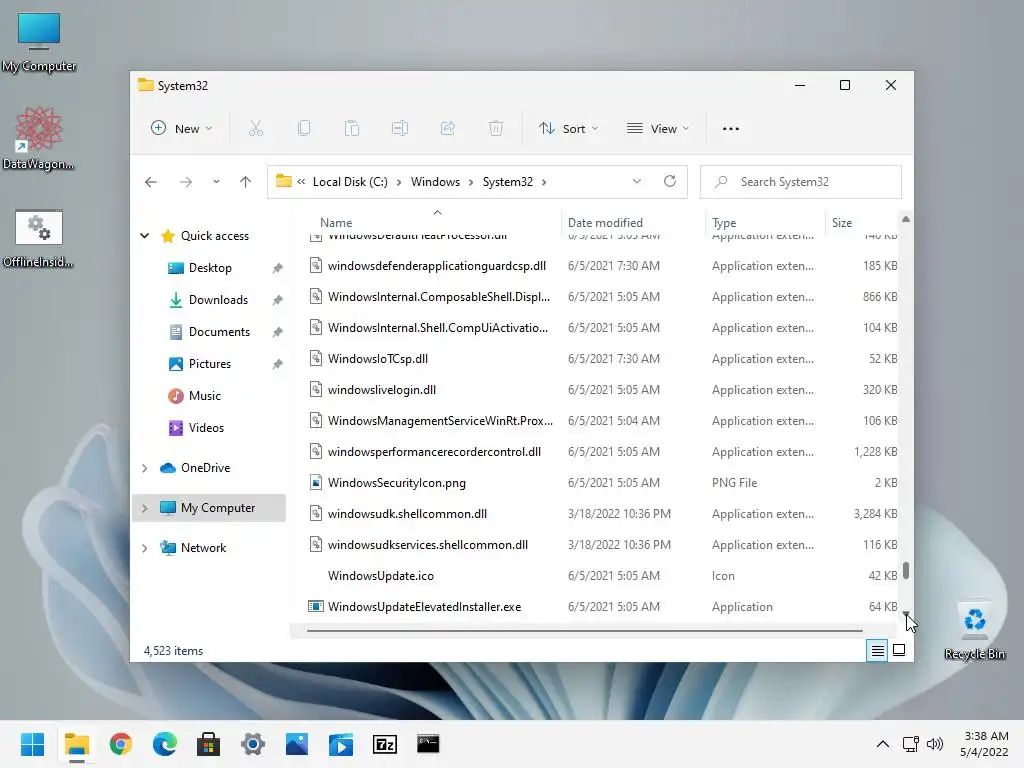Go forward with the right arrow

(x=186, y=182)
